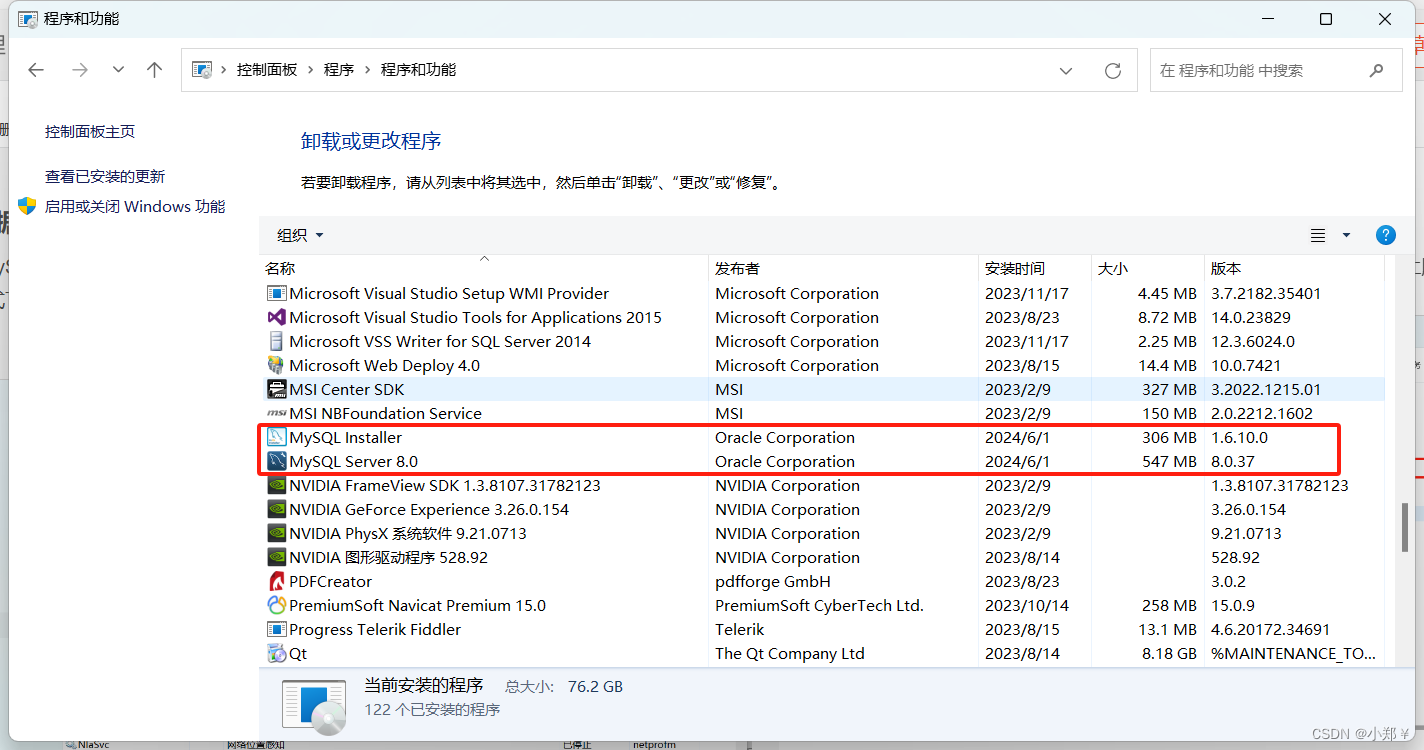This screenshot has height=750, width=1424.
Task: Open 查看已安装的更新 link
Action: tap(105, 176)
